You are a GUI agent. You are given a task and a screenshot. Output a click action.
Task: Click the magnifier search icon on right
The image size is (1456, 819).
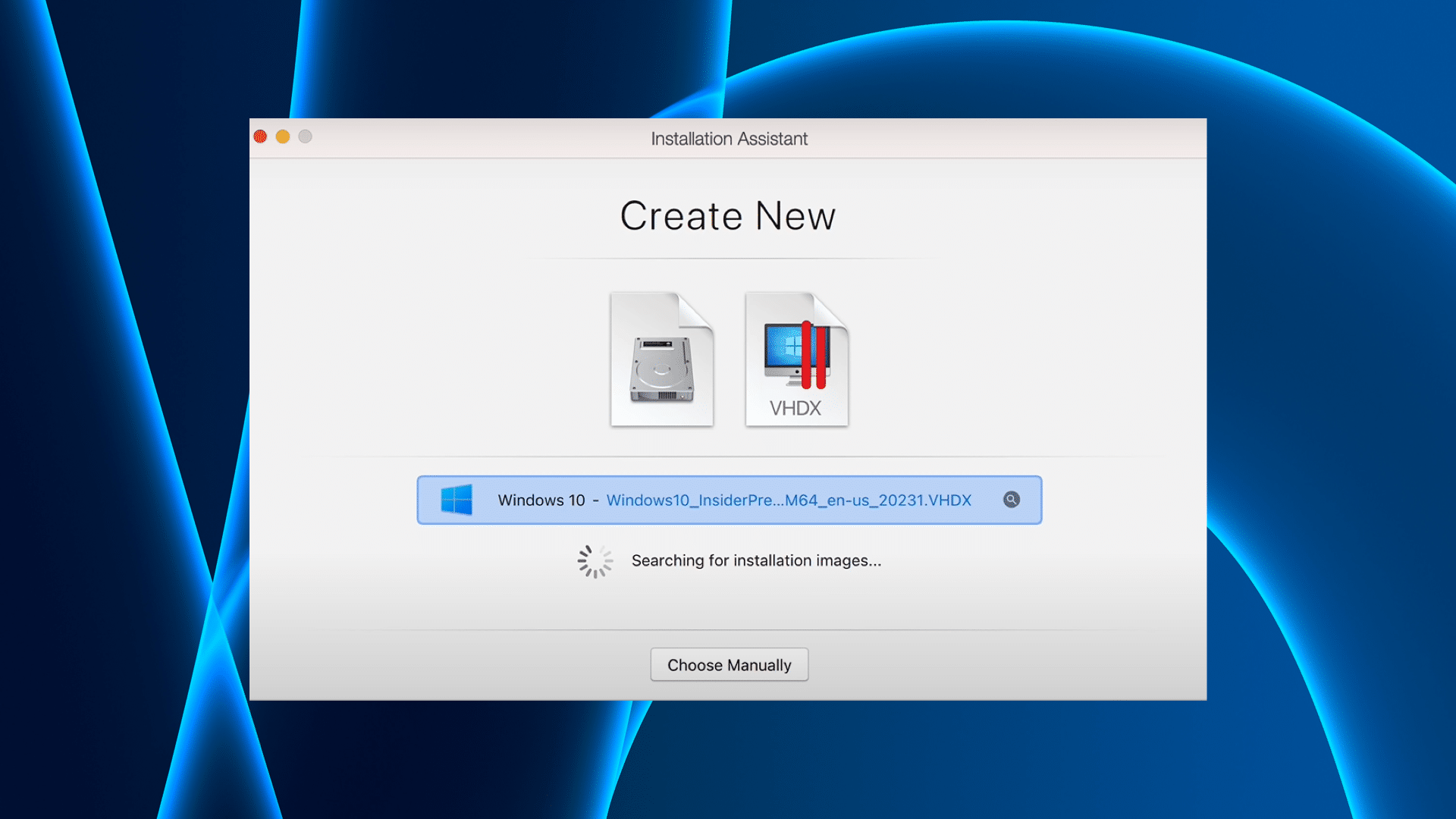click(x=1011, y=499)
